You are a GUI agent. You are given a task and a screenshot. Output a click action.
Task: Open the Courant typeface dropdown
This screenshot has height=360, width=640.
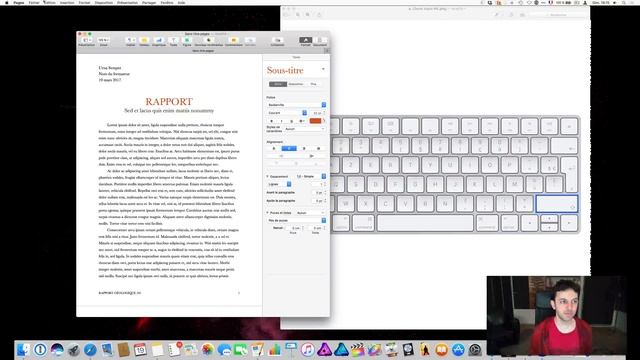point(287,113)
